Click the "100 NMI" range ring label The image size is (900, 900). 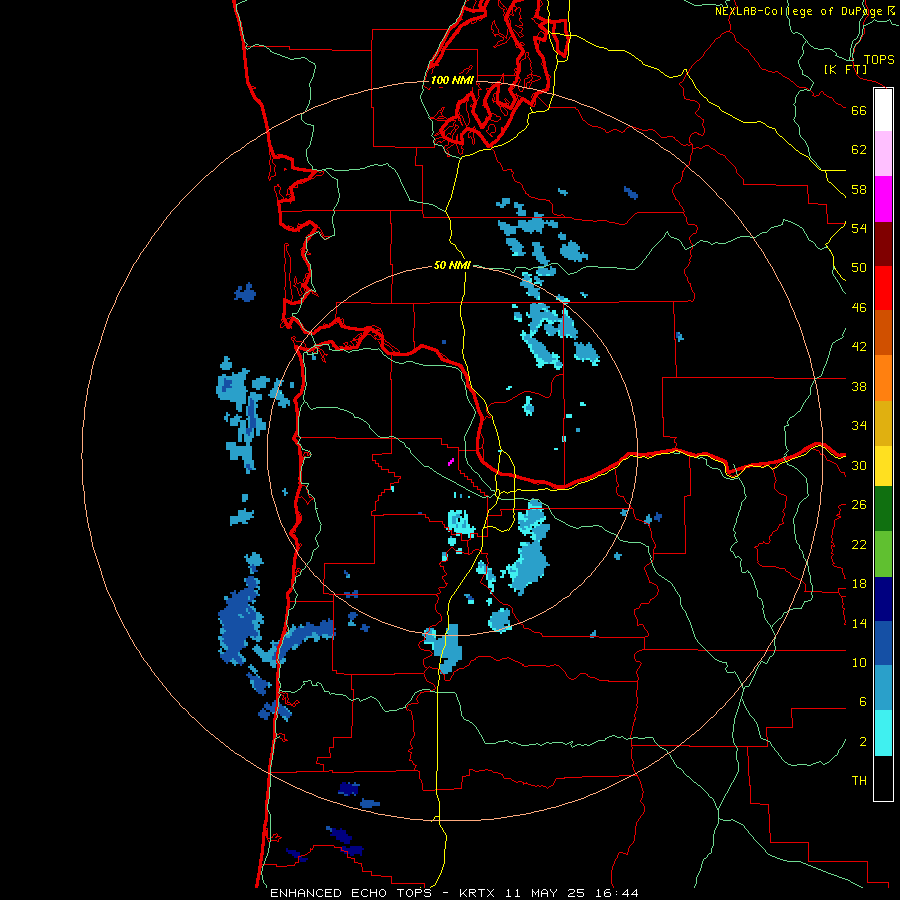(x=452, y=80)
